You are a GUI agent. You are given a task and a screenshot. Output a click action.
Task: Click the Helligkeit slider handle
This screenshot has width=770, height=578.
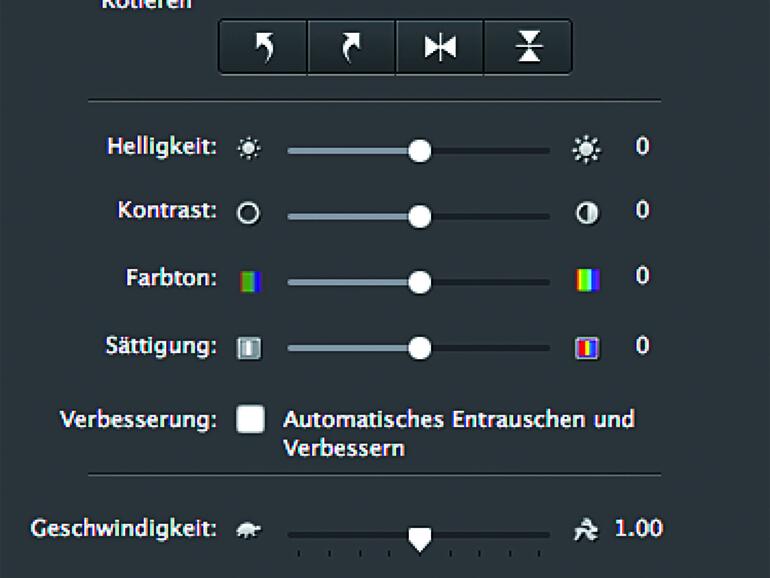pyautogui.click(x=420, y=150)
